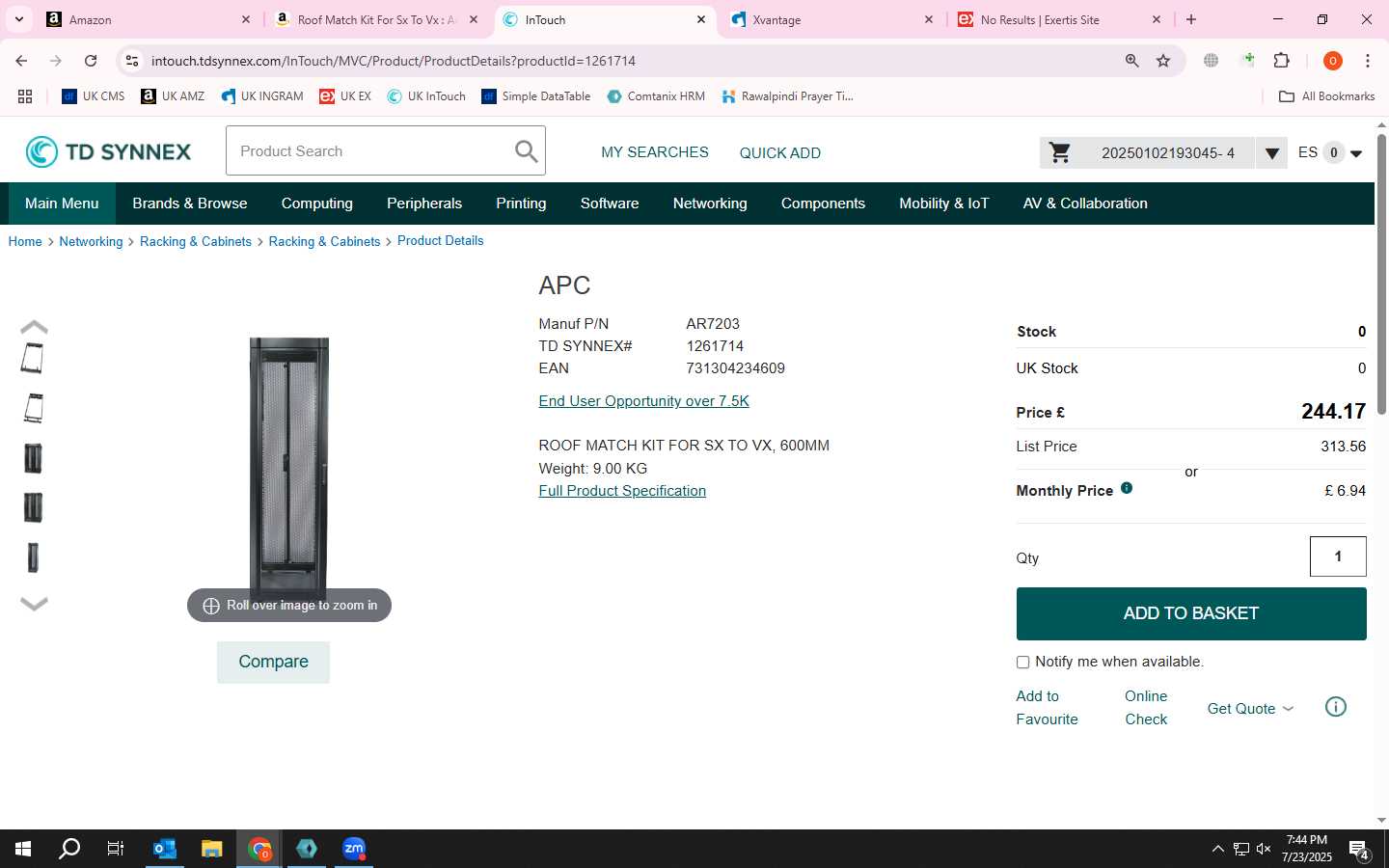Image resolution: width=1389 pixels, height=868 pixels.
Task: Click Online Check link
Action: pyautogui.click(x=1146, y=708)
